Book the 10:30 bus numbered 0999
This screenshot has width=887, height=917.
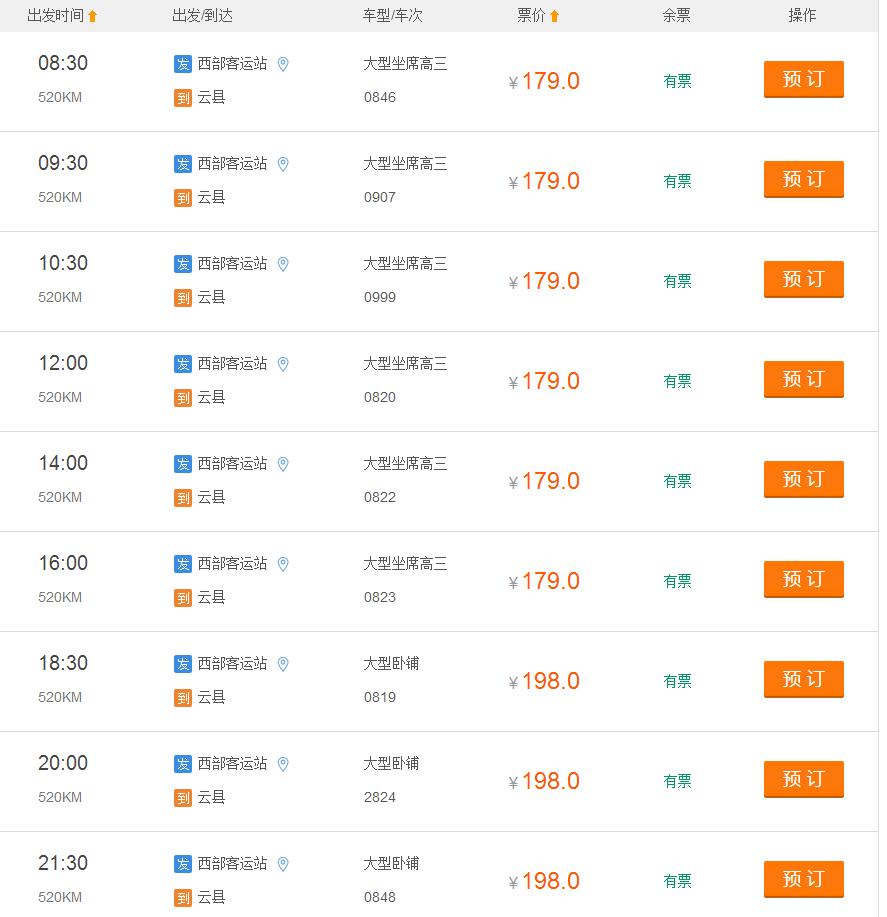click(803, 279)
